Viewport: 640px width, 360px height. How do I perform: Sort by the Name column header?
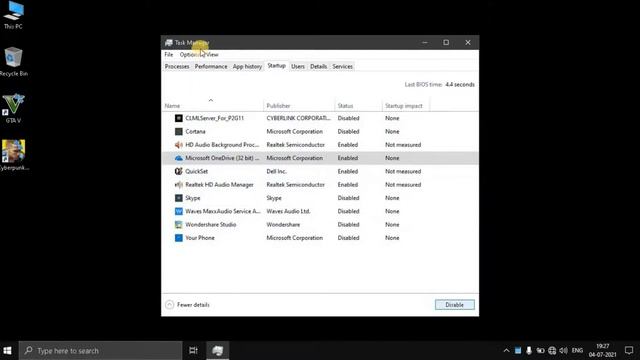coord(213,106)
